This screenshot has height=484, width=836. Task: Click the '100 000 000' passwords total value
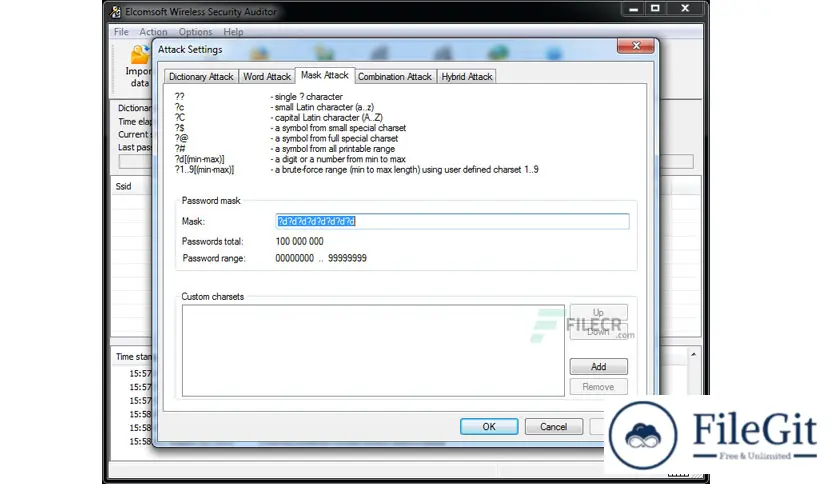[x=299, y=241]
